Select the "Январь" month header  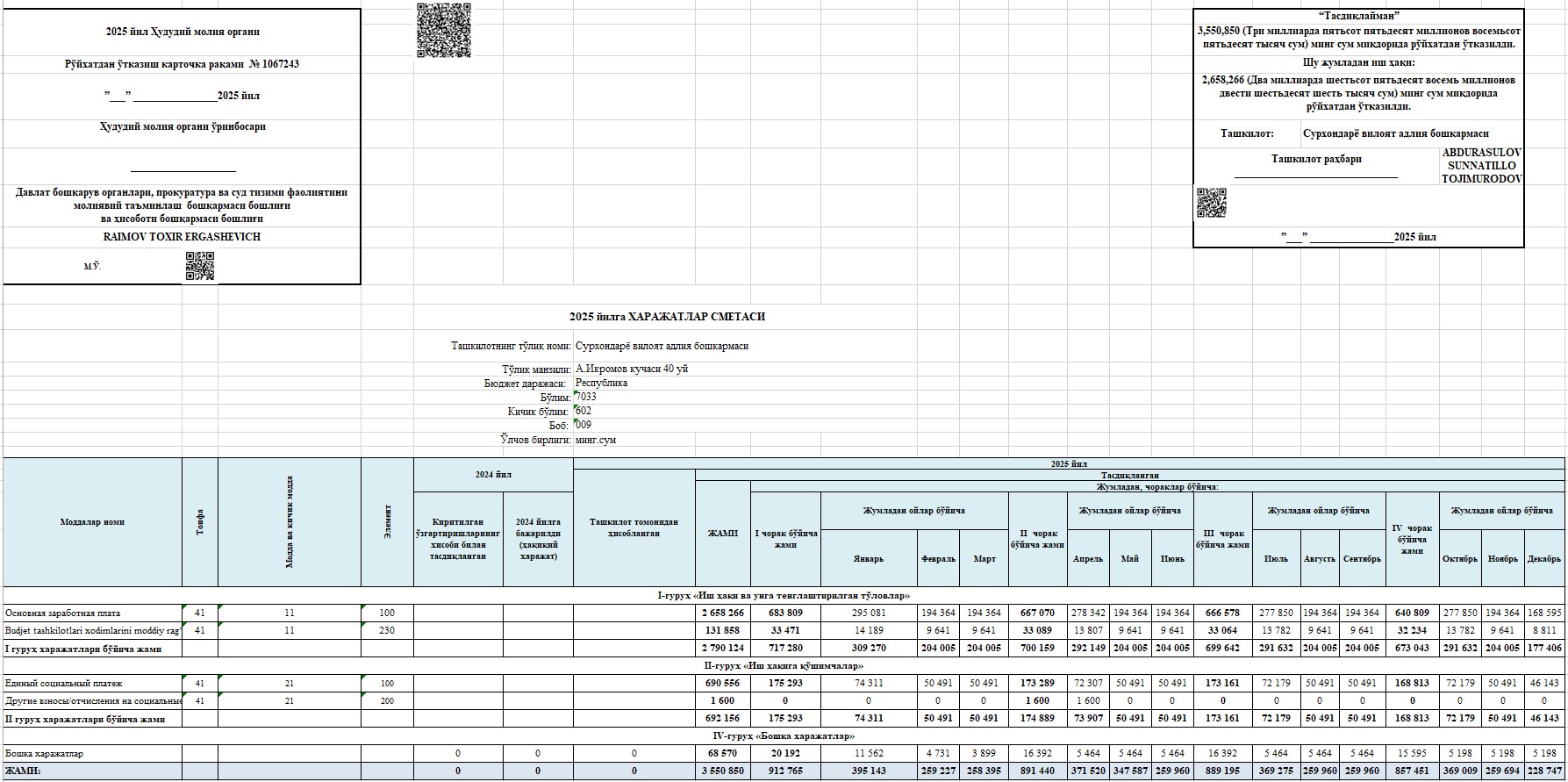869,559
